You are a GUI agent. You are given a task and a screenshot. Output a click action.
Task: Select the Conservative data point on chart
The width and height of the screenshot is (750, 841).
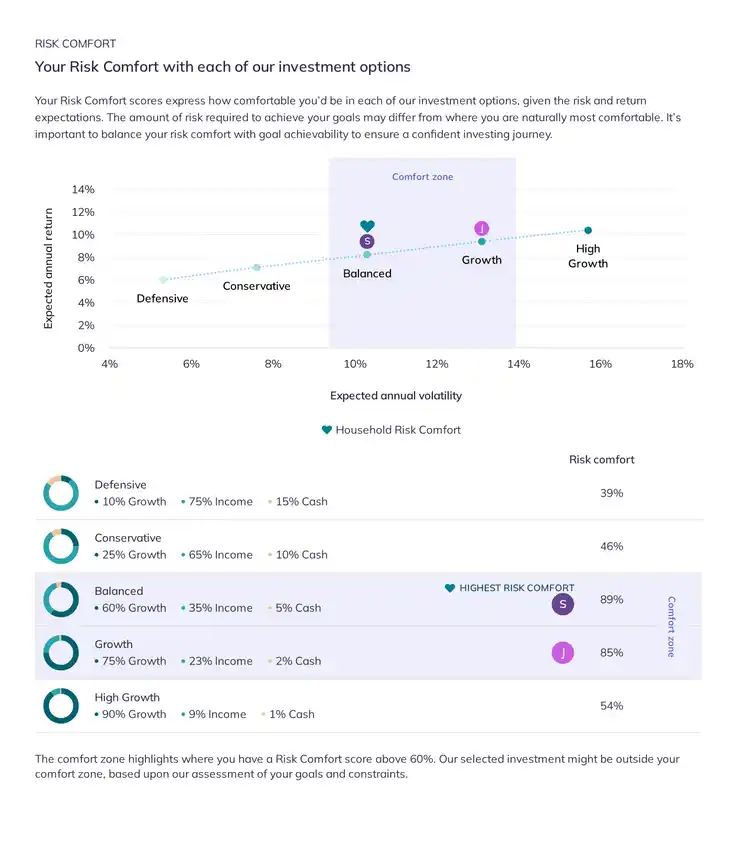click(257, 267)
